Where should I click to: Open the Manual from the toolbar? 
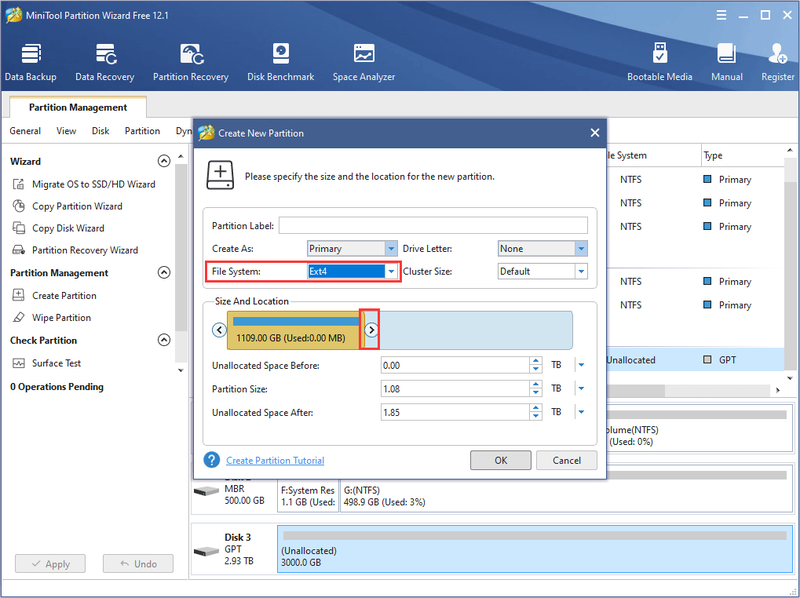727,62
